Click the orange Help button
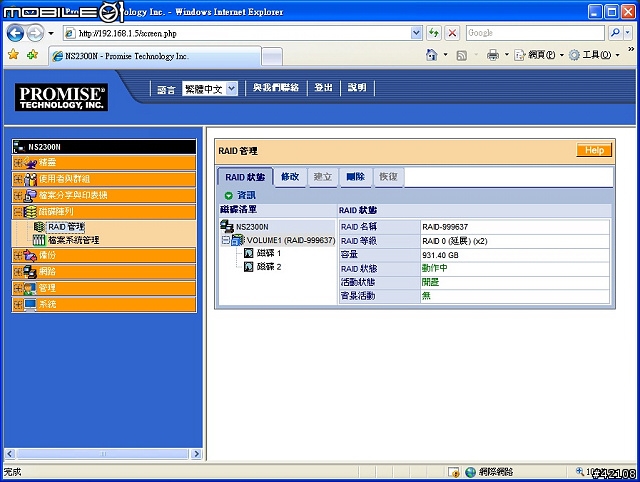This screenshot has width=640, height=482. [x=594, y=150]
